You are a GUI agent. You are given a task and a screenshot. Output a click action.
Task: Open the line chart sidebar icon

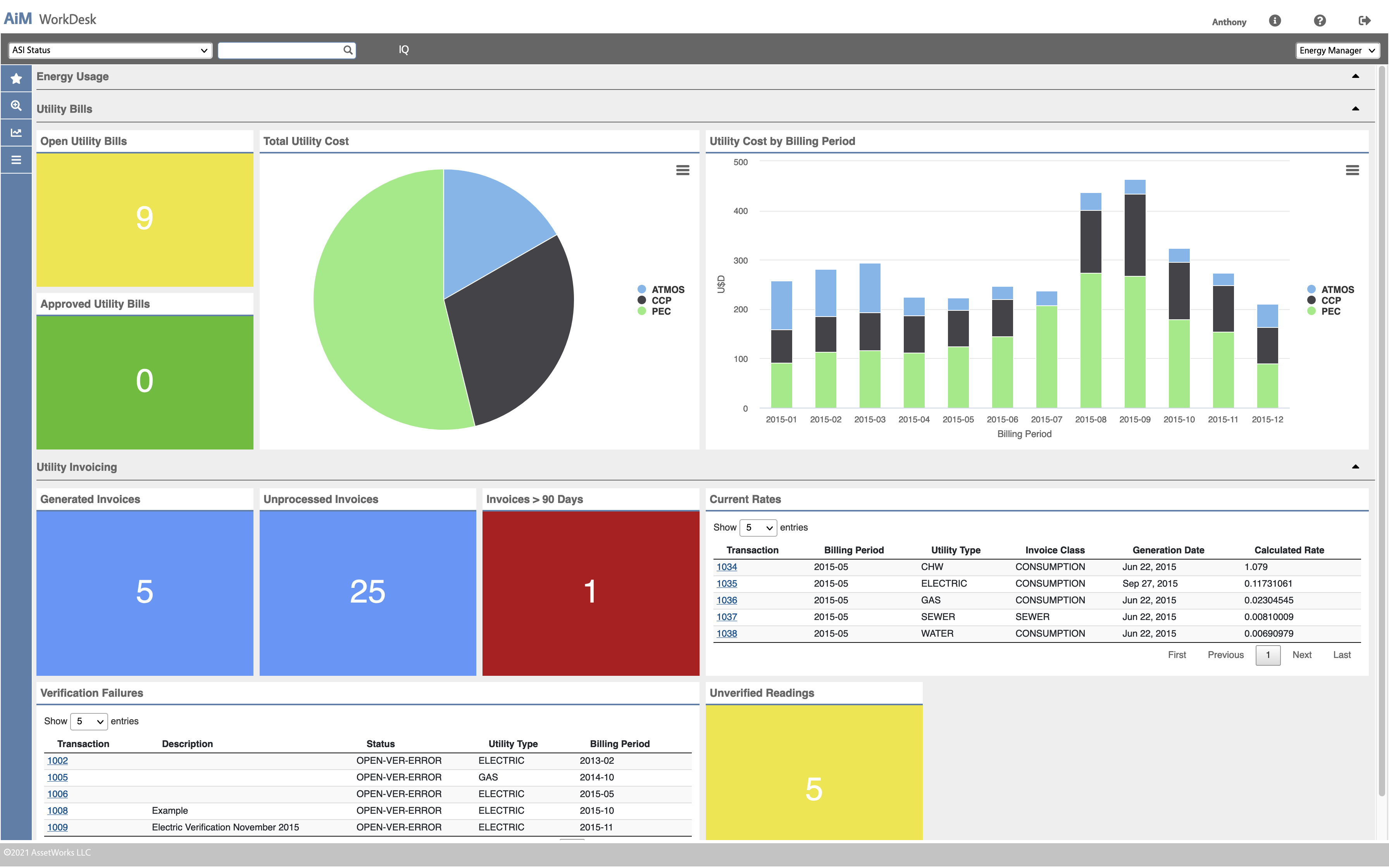click(x=16, y=133)
